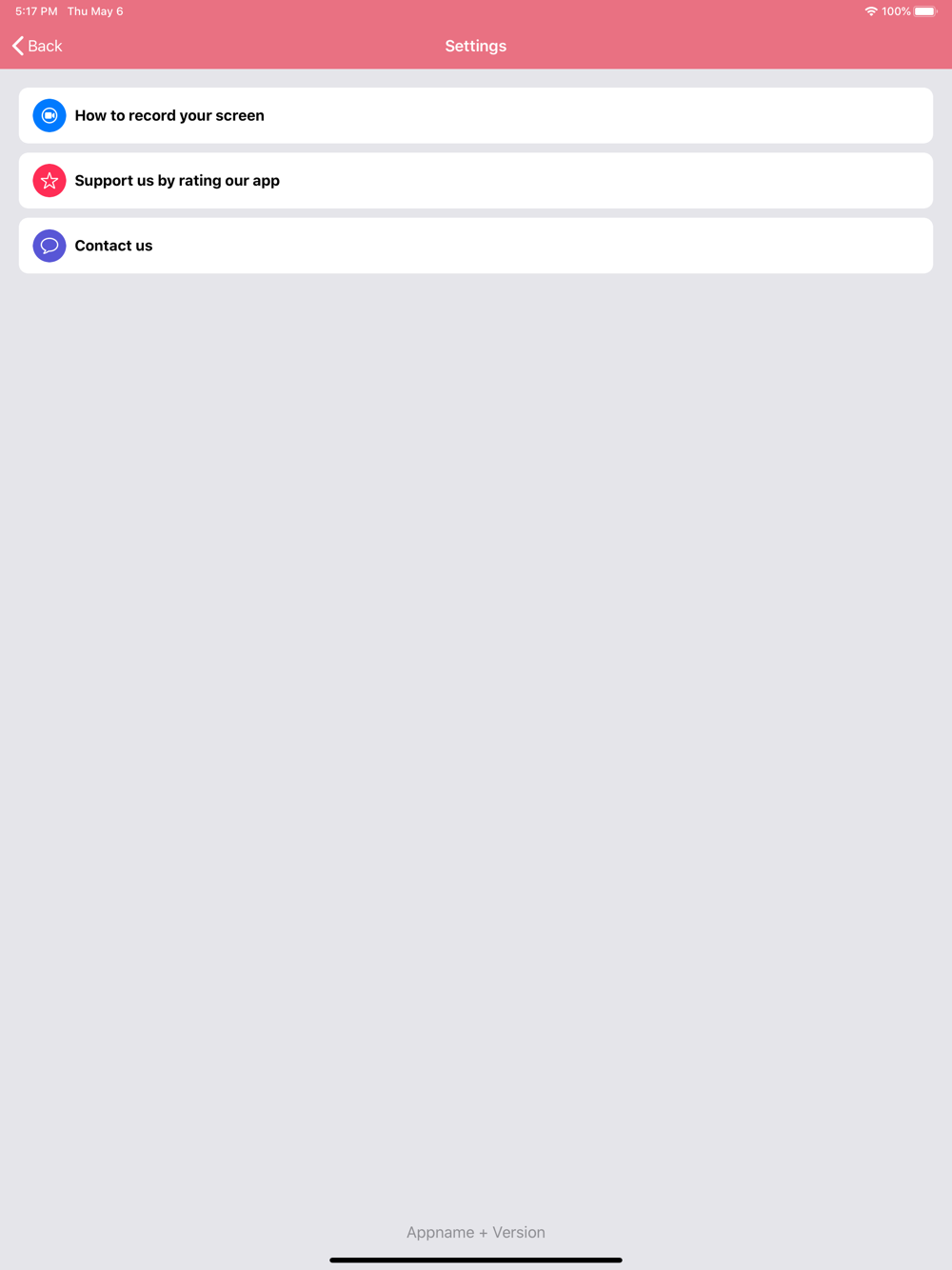Tap the purple speech bubble icon
This screenshot has height=1270, width=952.
(x=50, y=246)
